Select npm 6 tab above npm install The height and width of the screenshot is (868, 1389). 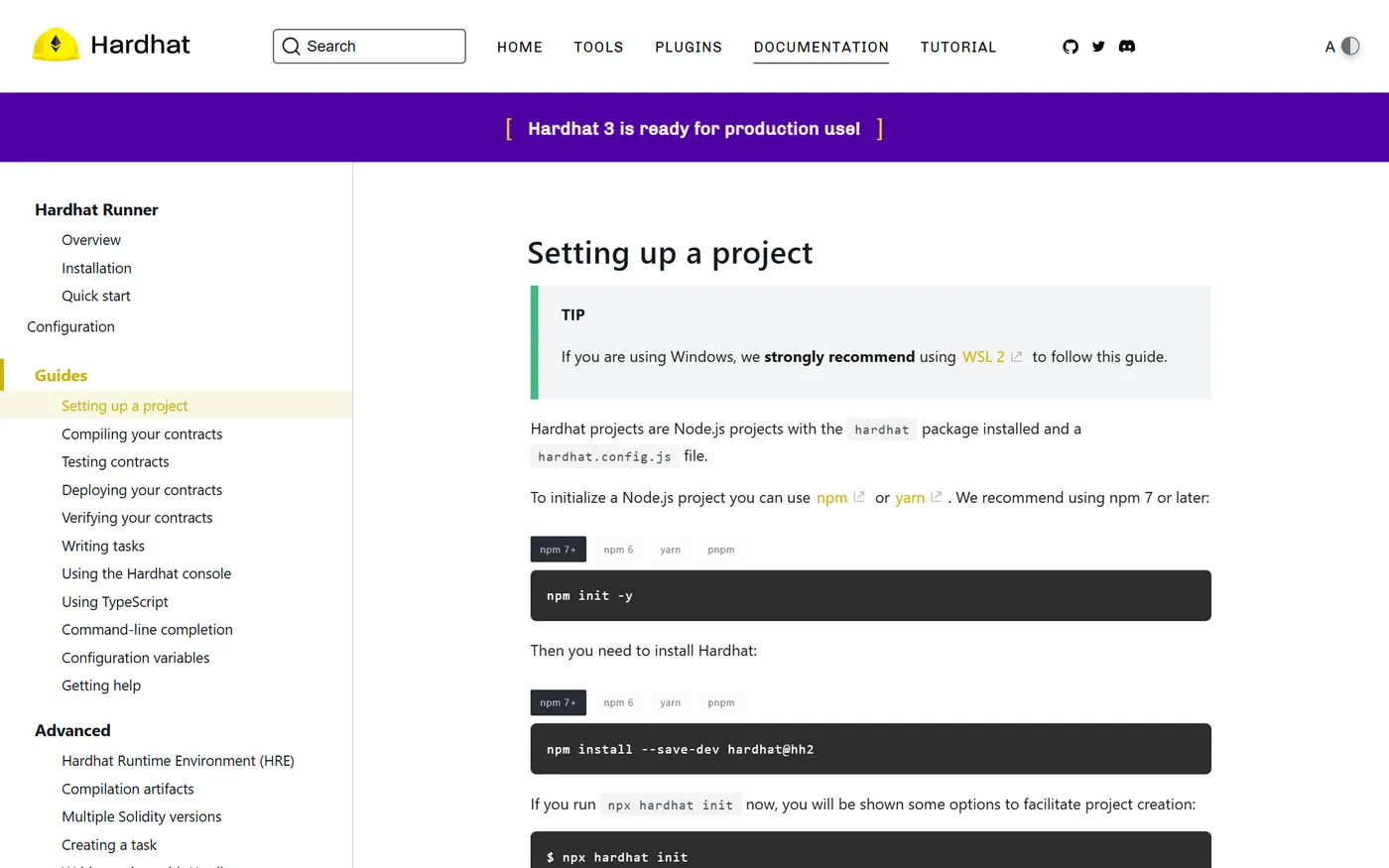[x=618, y=702]
